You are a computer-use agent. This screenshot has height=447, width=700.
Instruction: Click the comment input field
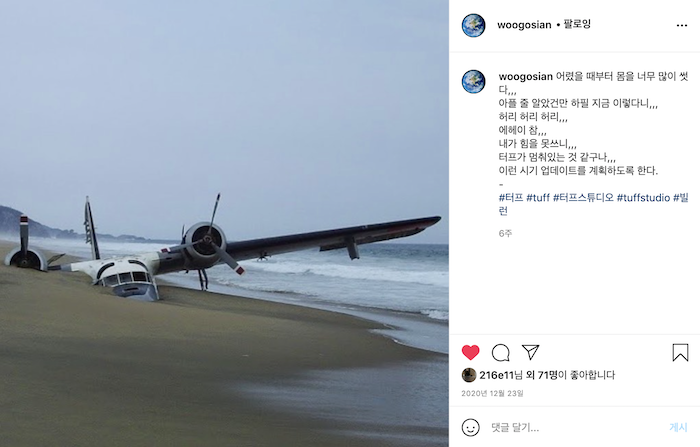pos(576,427)
